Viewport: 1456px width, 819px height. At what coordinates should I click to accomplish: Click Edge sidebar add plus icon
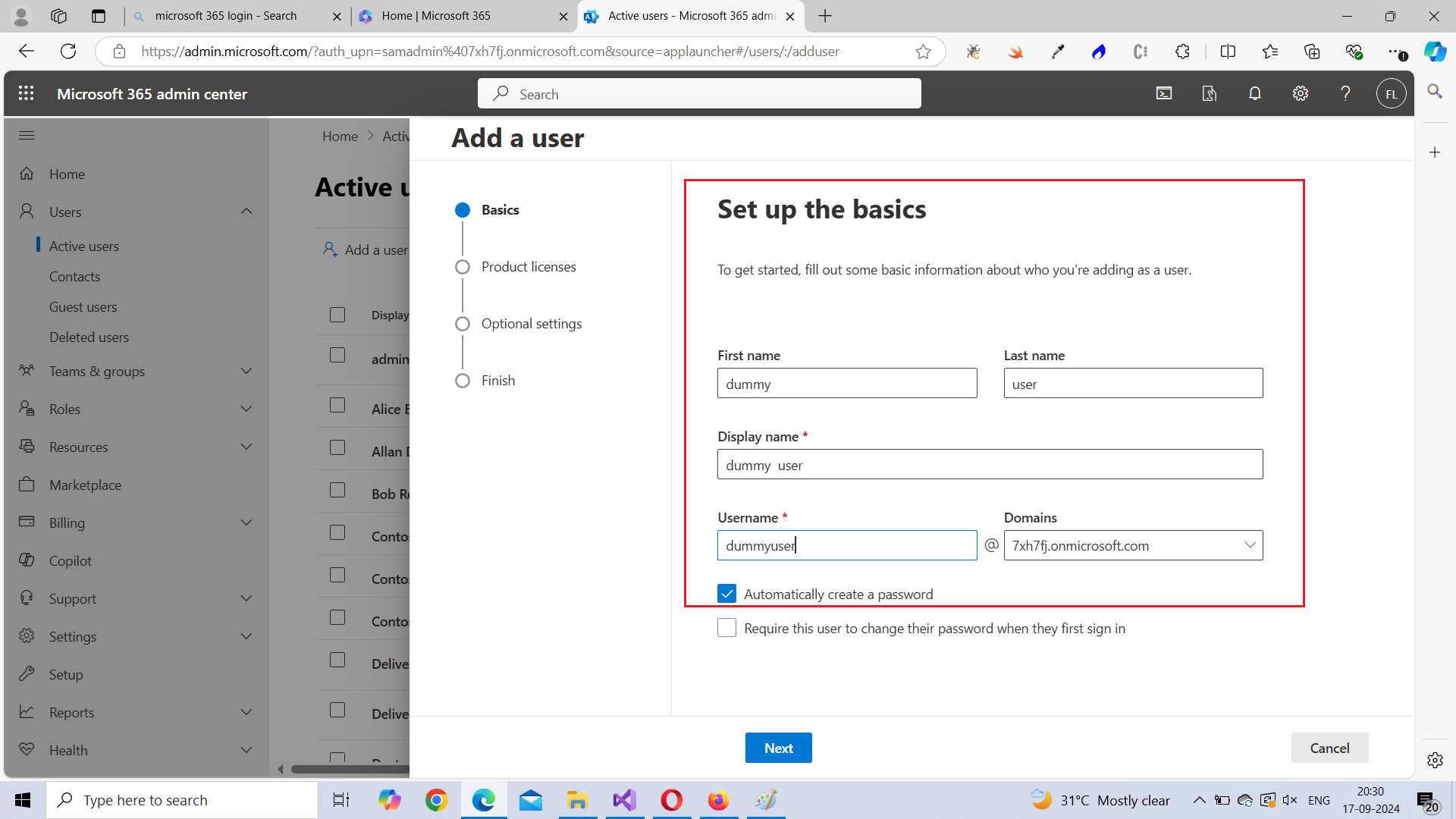tap(1435, 152)
